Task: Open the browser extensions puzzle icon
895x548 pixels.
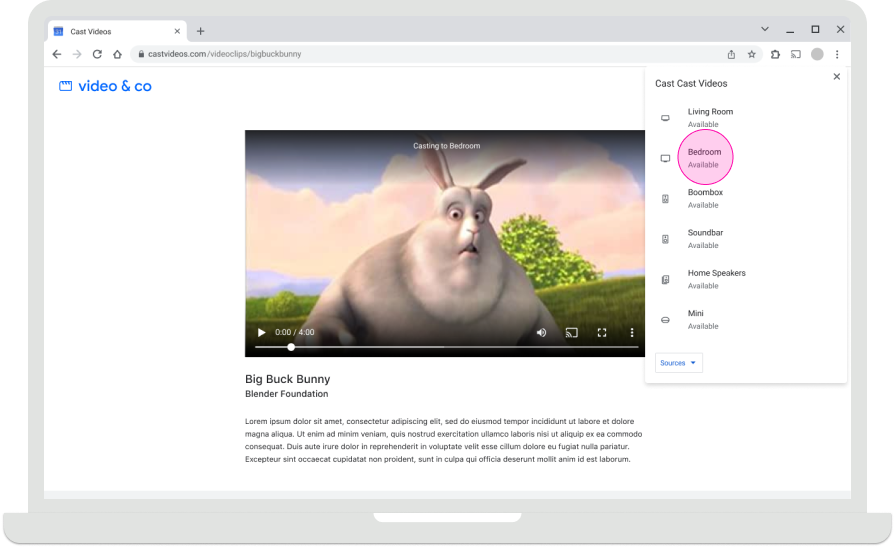Action: click(774, 54)
